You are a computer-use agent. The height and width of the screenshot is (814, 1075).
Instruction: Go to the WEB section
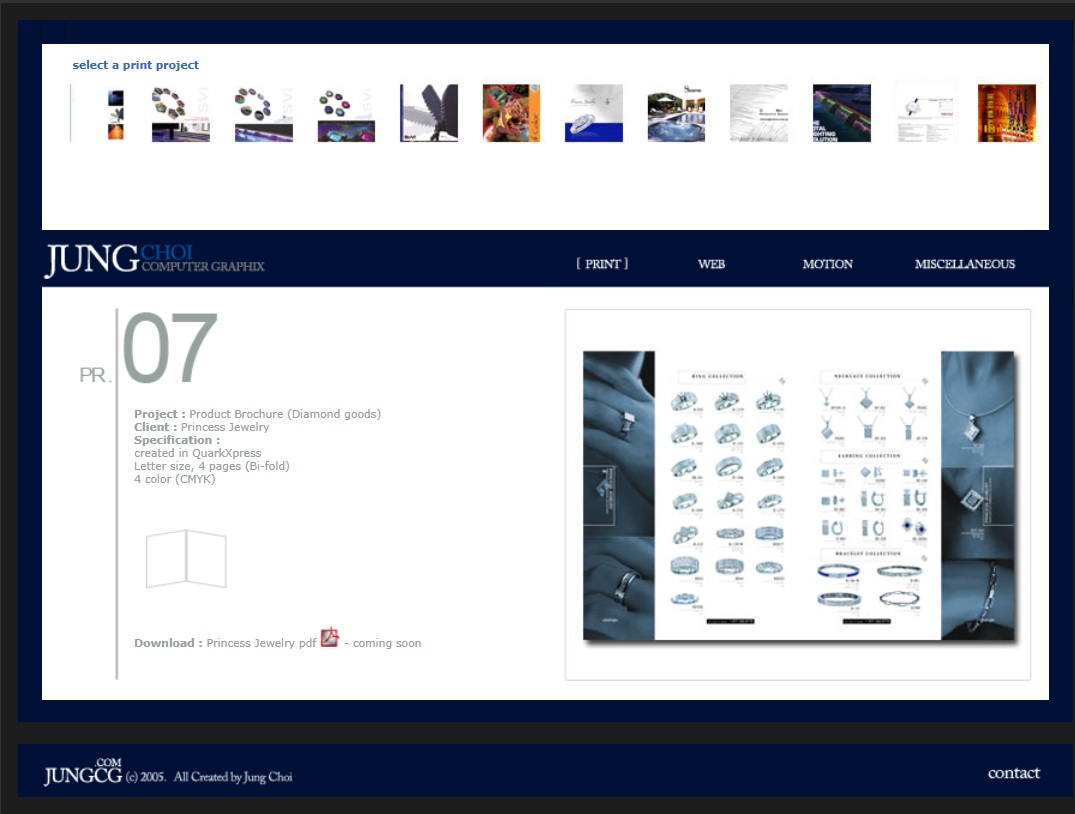pos(711,264)
